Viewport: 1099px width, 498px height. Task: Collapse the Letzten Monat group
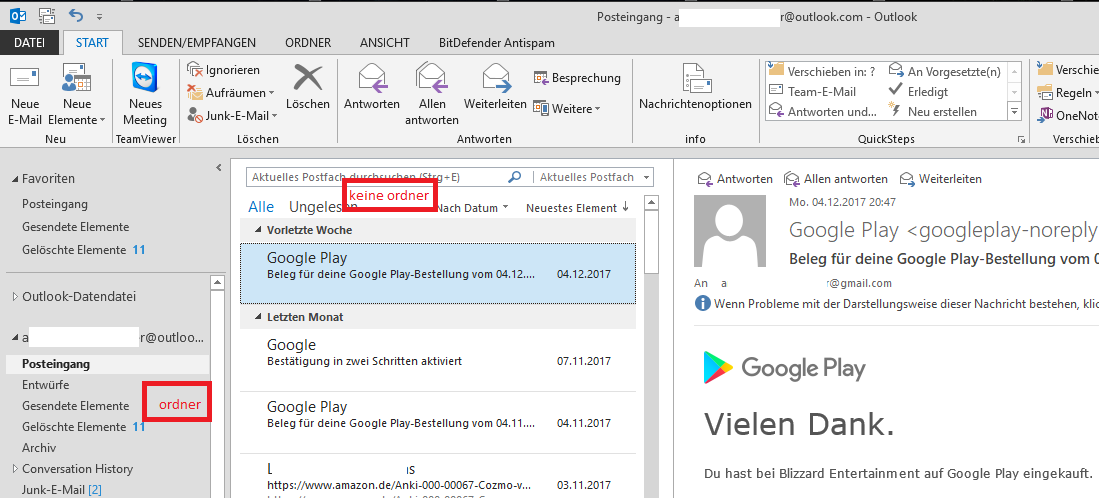tap(259, 317)
